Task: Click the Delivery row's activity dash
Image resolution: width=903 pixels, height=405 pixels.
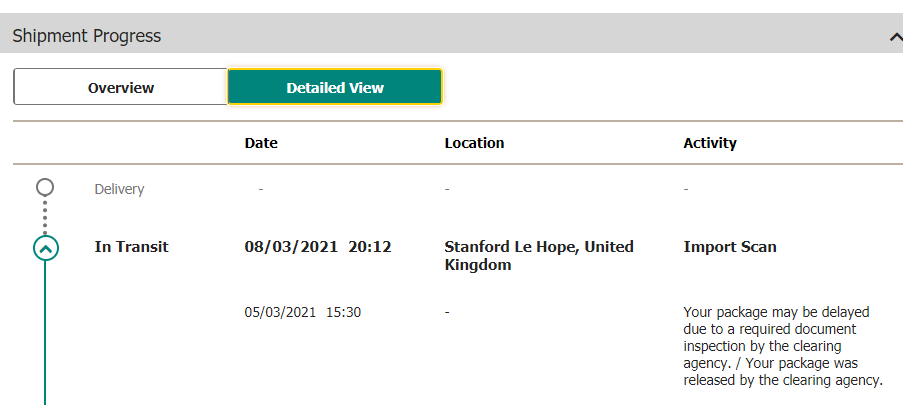Action: coord(686,189)
